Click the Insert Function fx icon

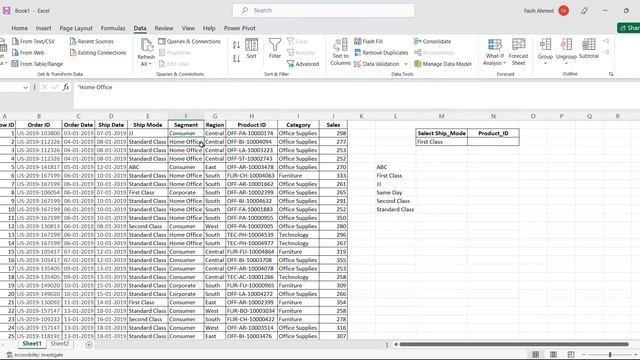(66, 87)
